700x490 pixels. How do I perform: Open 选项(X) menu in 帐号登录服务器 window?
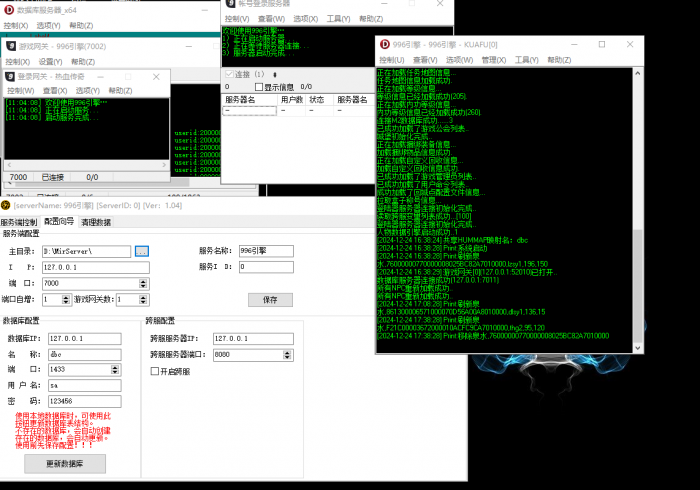[x=305, y=19]
